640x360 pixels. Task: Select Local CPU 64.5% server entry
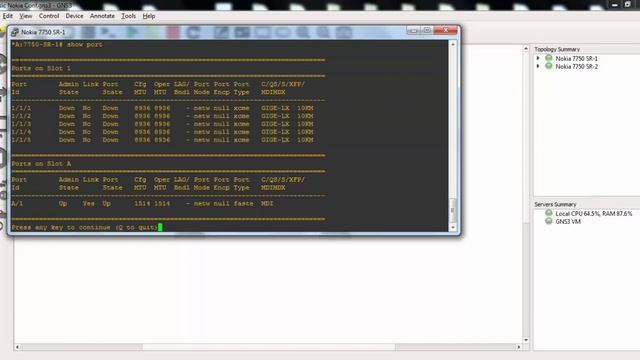[x=593, y=213]
